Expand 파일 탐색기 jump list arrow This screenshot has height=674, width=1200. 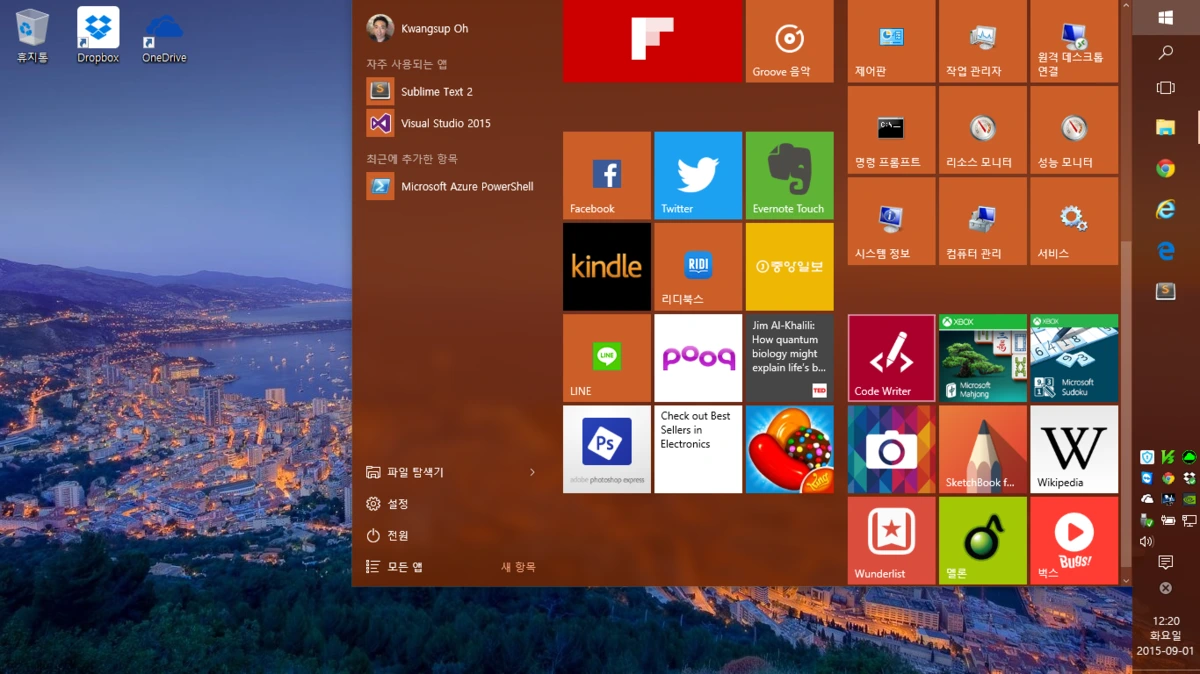coord(532,472)
